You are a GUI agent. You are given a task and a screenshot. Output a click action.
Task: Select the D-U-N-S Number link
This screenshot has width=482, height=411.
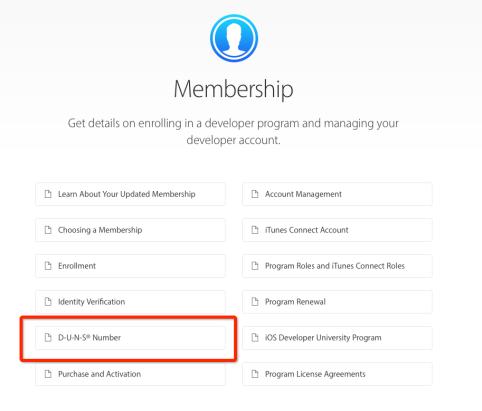[130, 338]
